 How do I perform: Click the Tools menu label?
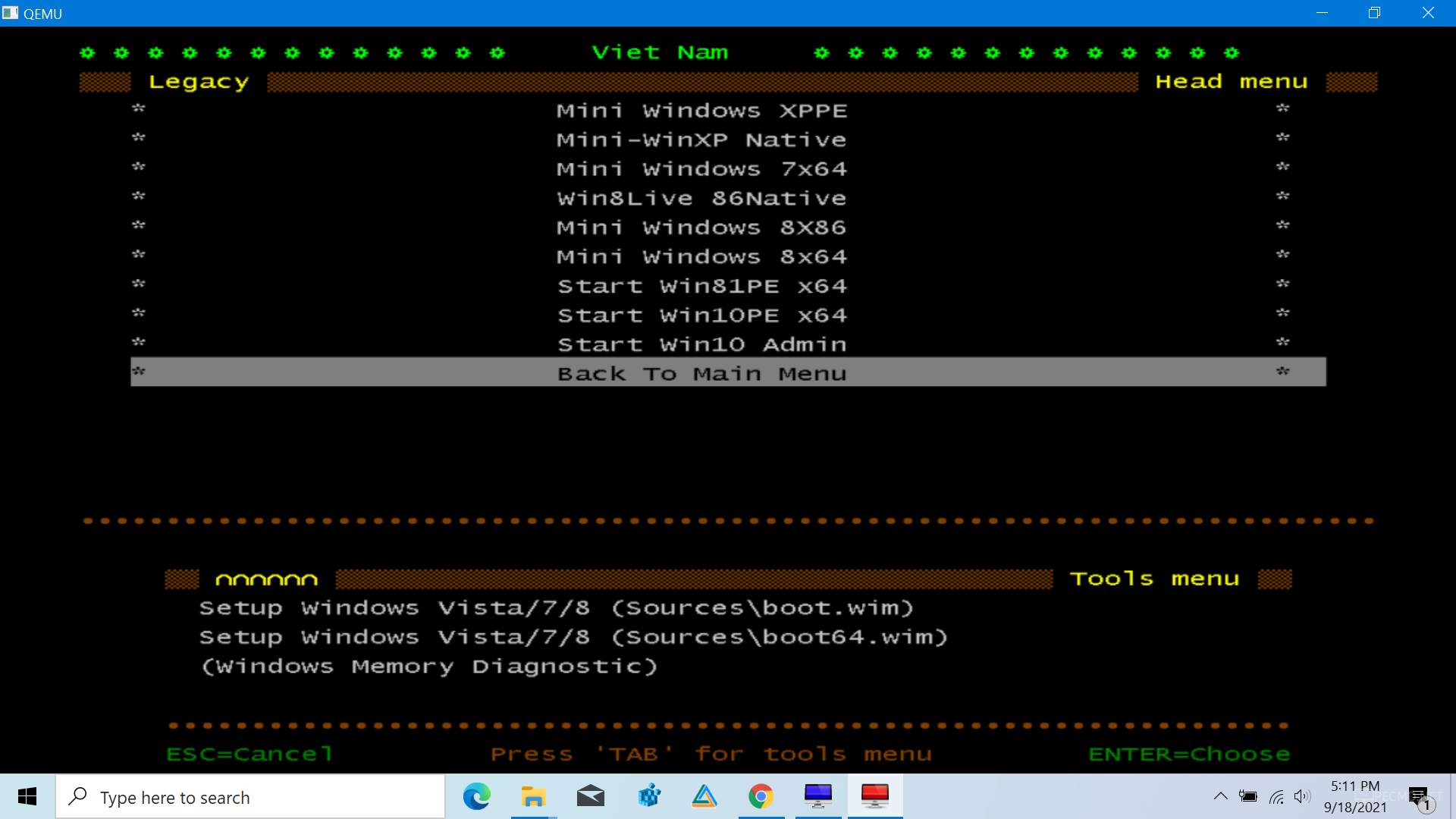pos(1154,579)
